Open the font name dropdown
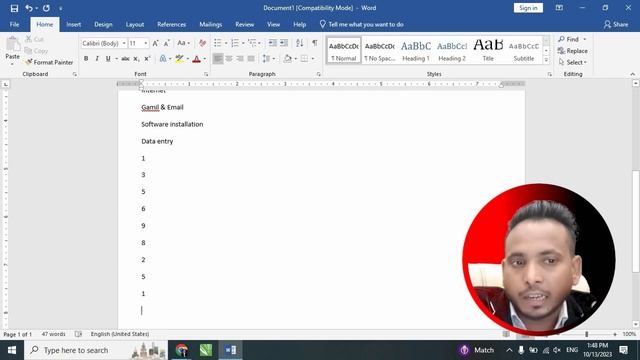Viewport: 640px width, 360px height. click(x=124, y=43)
